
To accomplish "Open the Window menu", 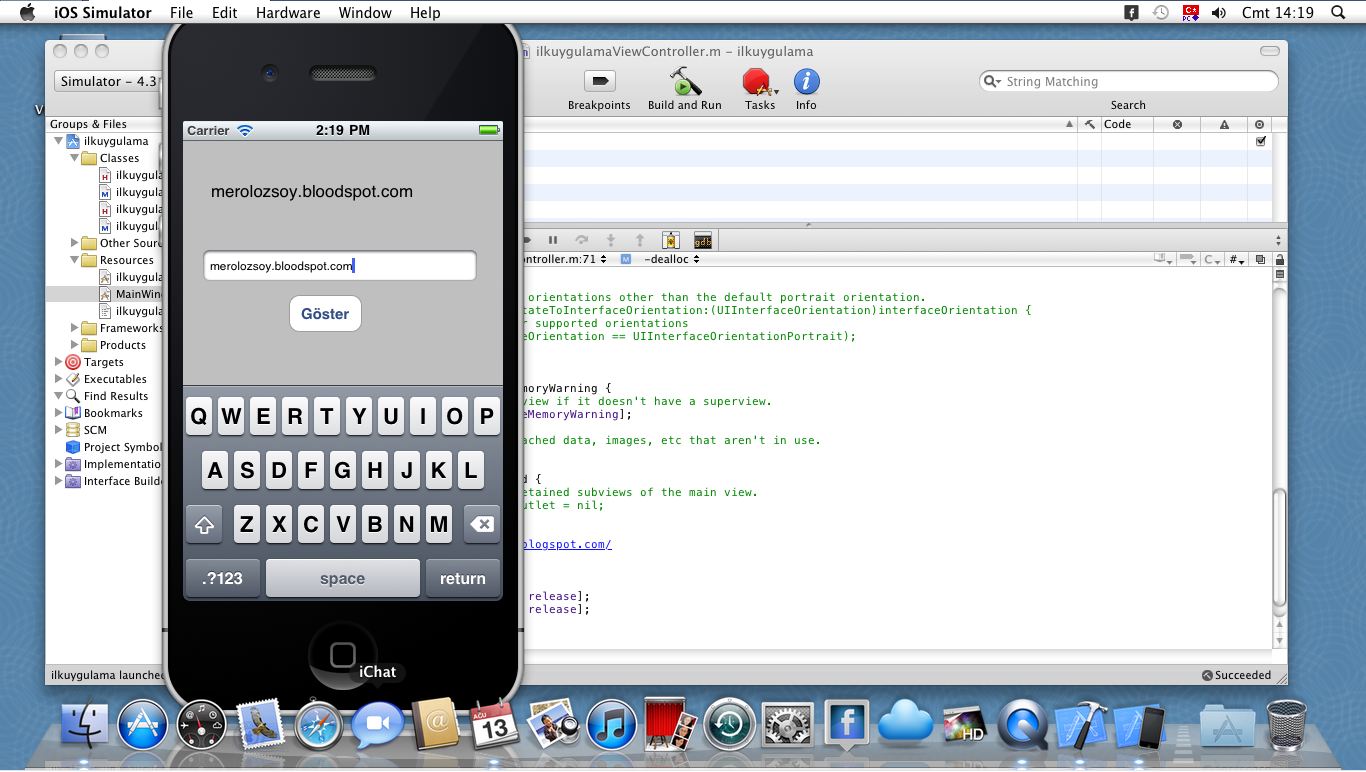I will coord(365,13).
